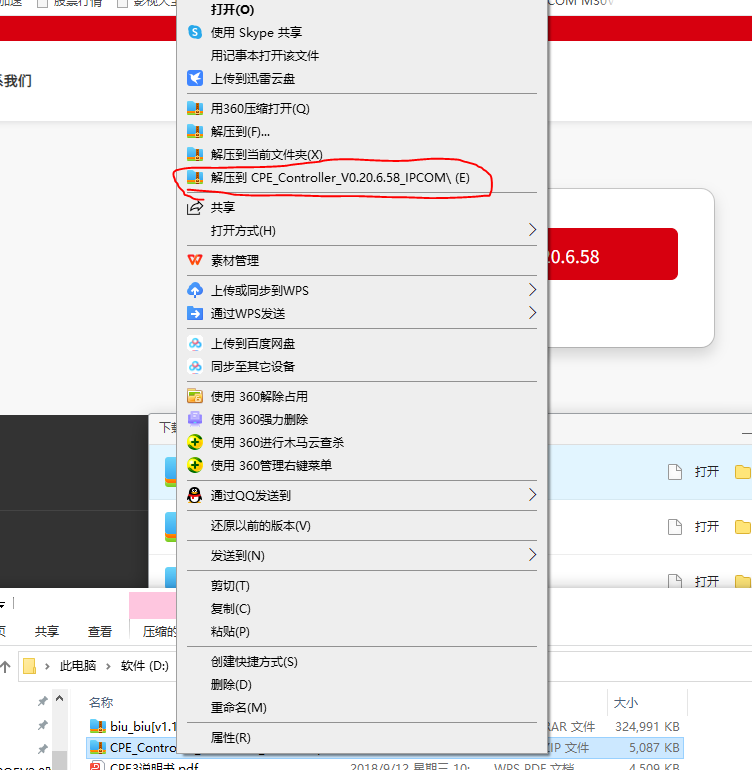The image size is (752, 770).
Task: Expand the 发送到(N) submenu arrow
Action: click(532, 555)
